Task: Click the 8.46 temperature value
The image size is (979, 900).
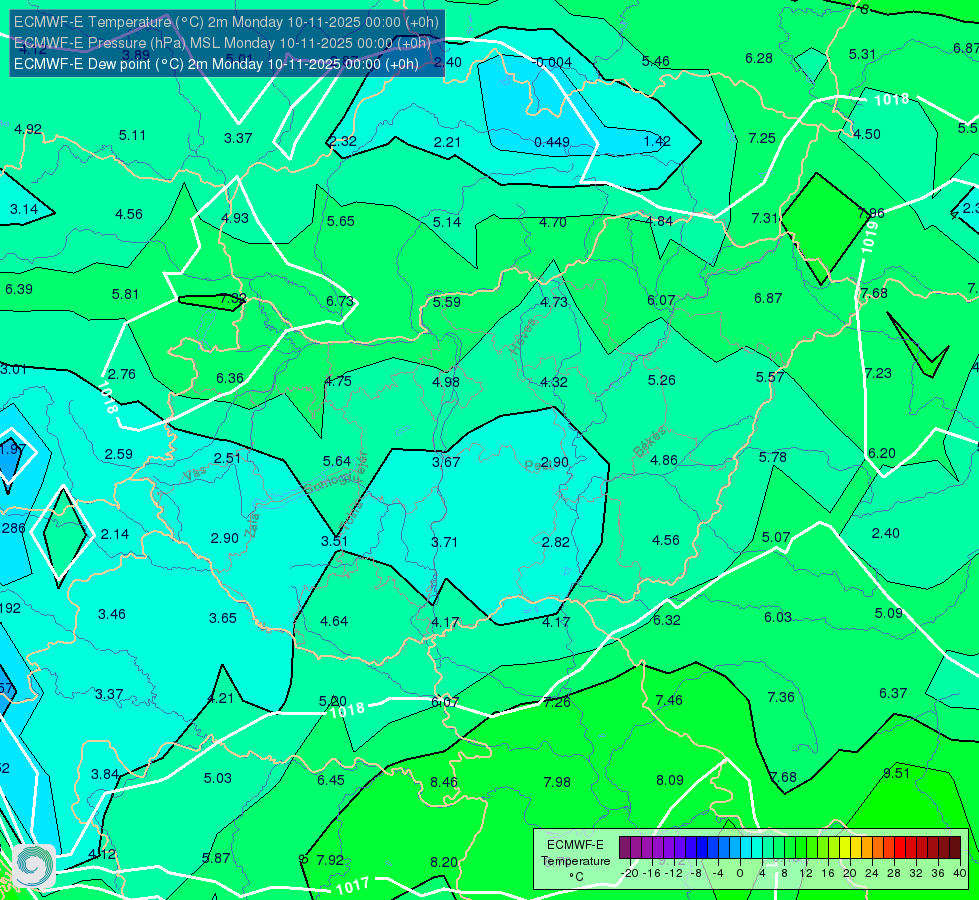Action: coord(444,782)
